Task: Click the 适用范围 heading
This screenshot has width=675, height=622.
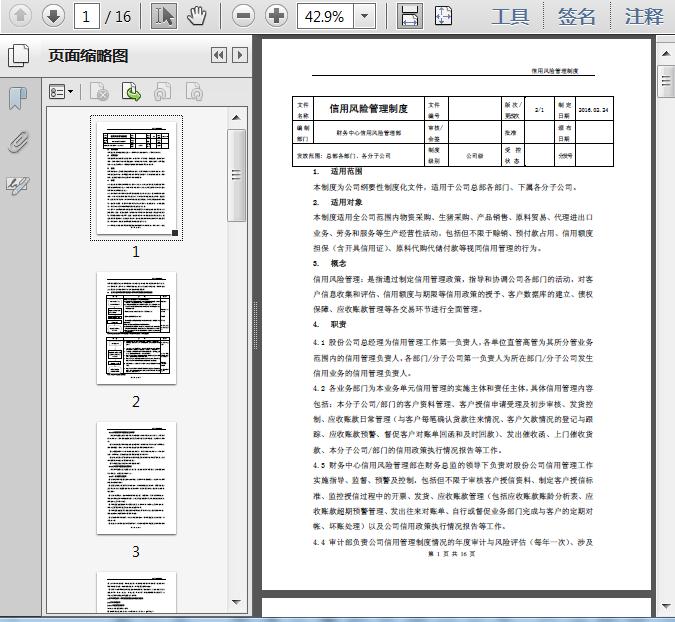Action: 347,171
